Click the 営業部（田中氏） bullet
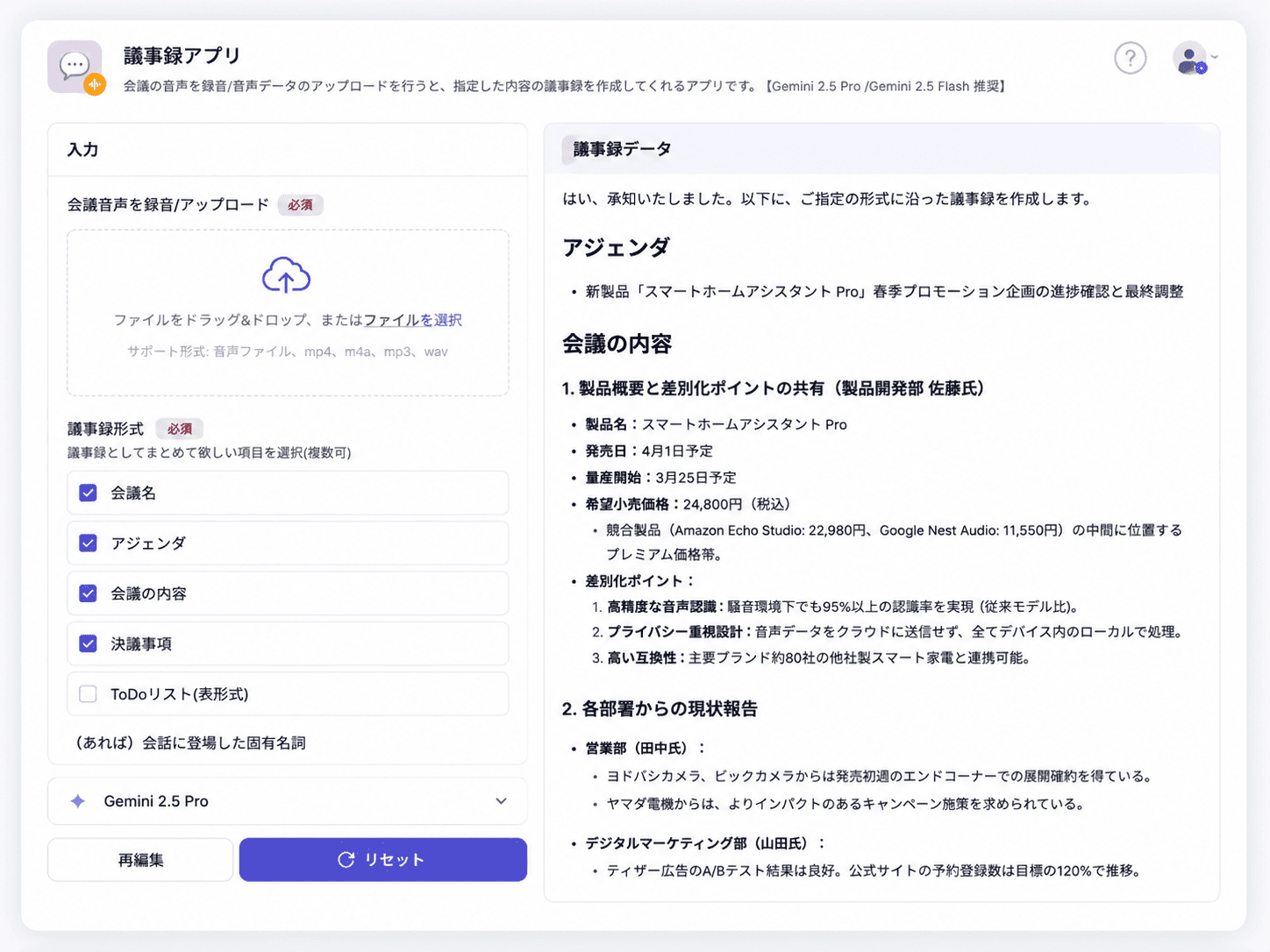This screenshot has width=1270, height=952. pos(646,748)
